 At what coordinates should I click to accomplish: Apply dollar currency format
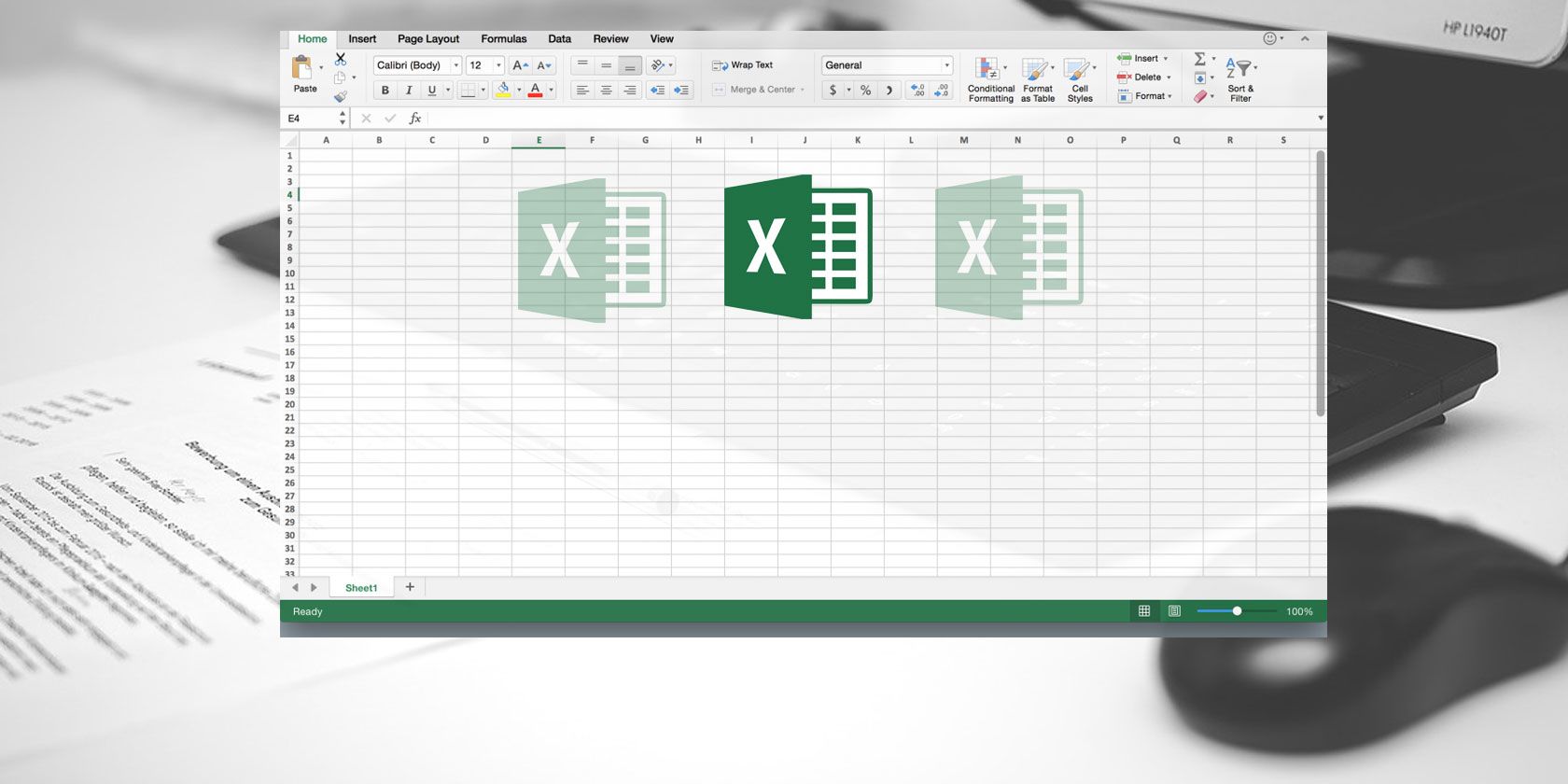[833, 91]
